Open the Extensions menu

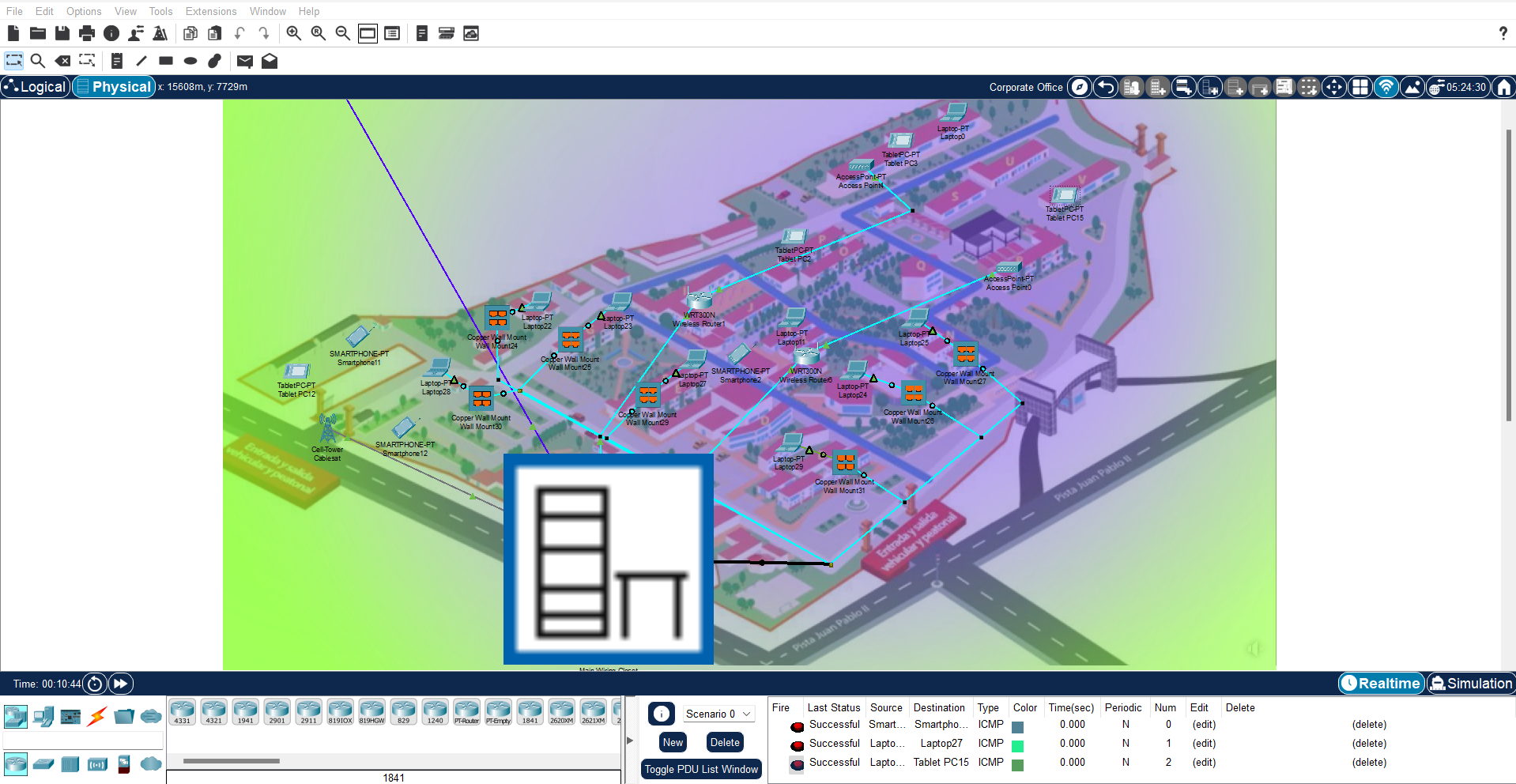211,11
